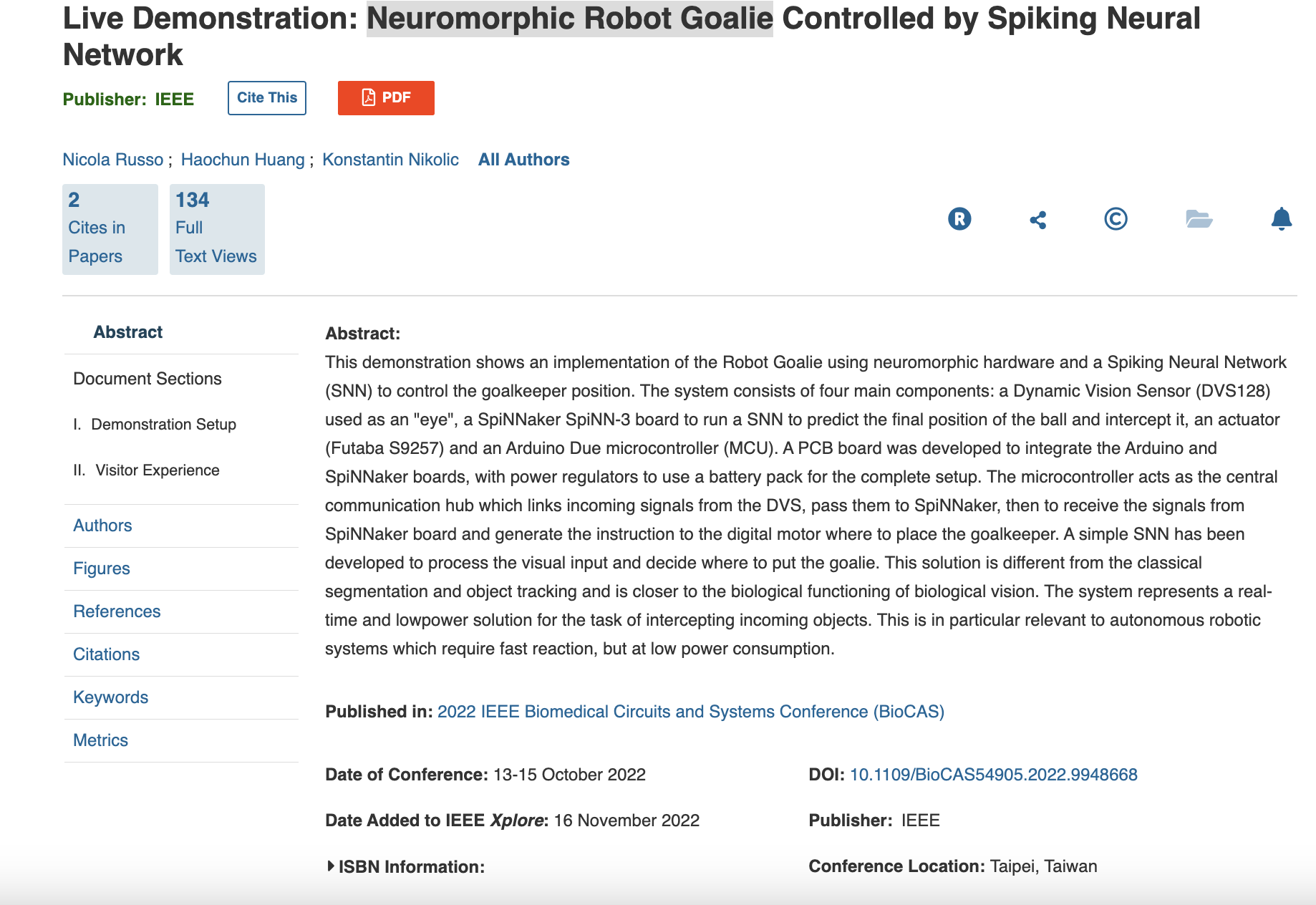Open the Abstract tab in sidebar
The height and width of the screenshot is (905, 1316).
tap(128, 332)
